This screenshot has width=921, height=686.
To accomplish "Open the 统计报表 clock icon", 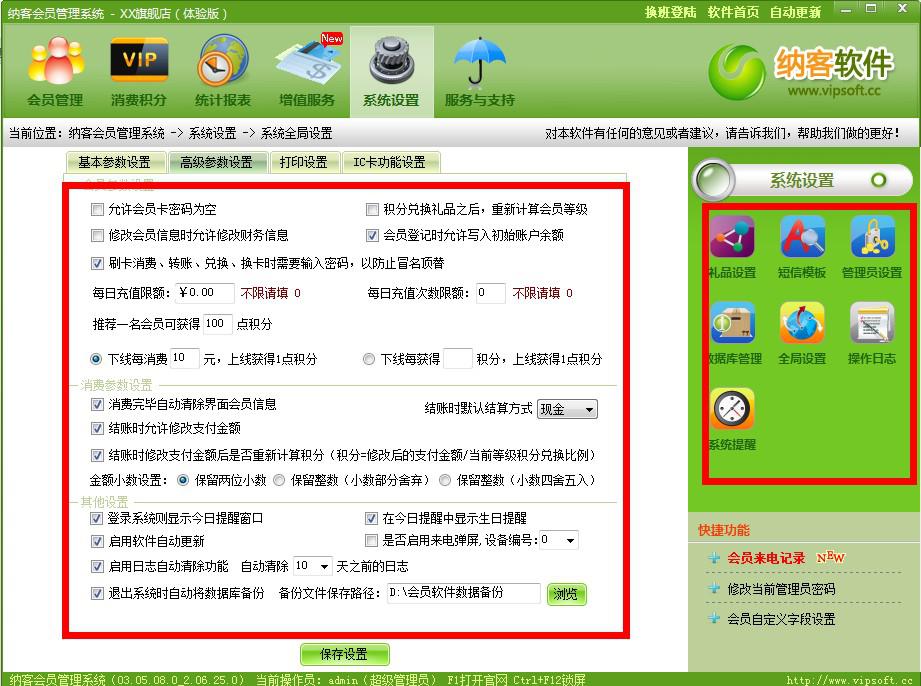I will click(x=222, y=70).
